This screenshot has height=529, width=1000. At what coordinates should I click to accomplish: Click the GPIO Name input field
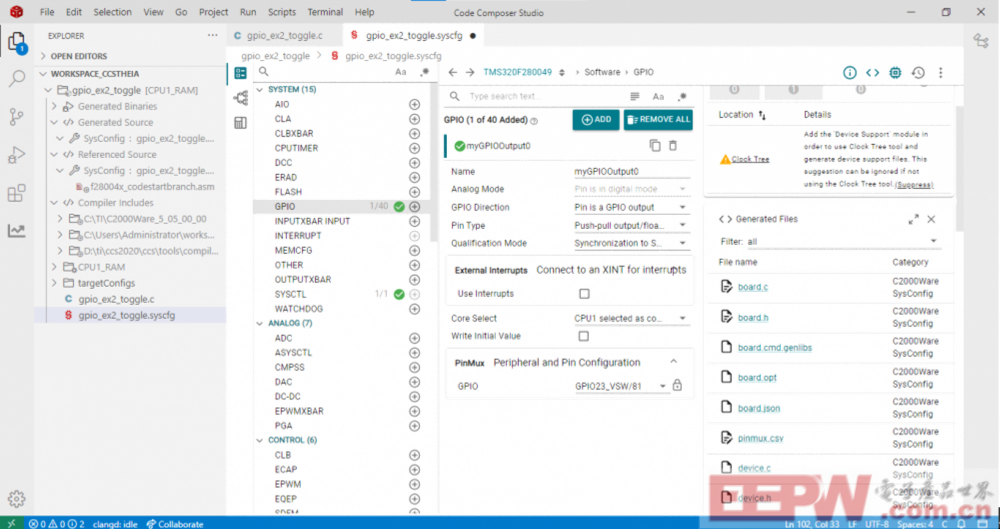631,172
